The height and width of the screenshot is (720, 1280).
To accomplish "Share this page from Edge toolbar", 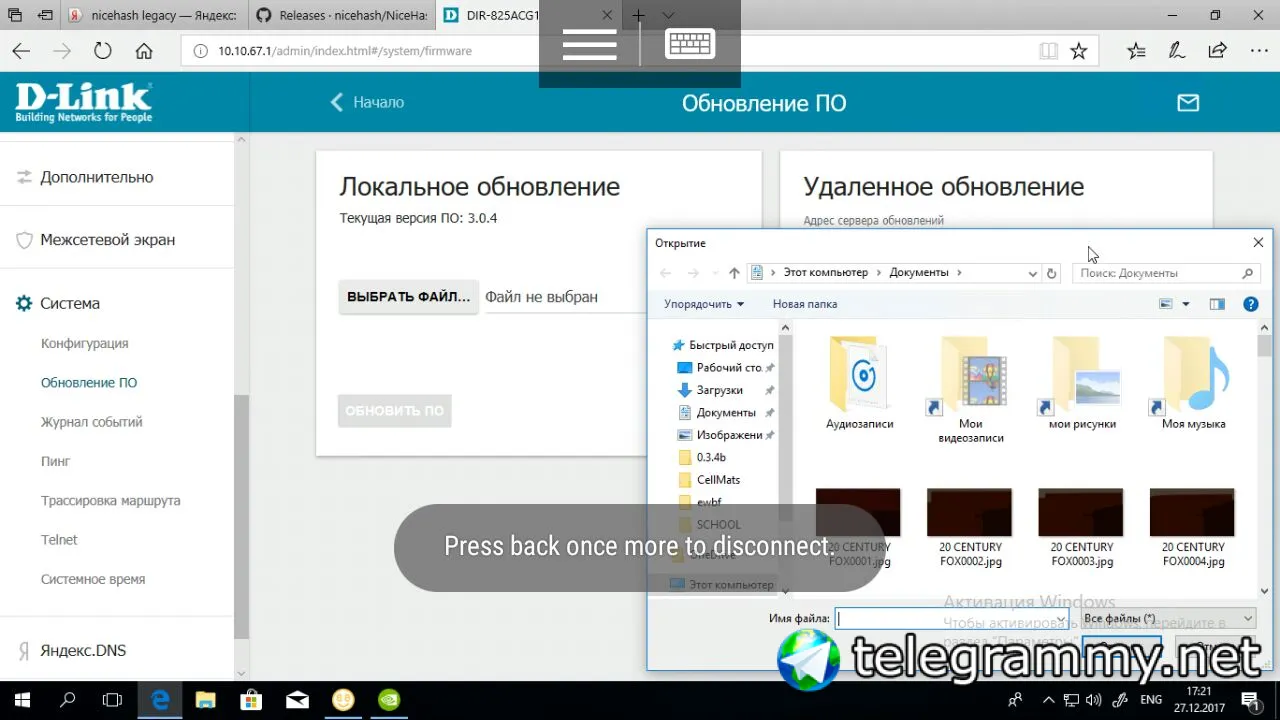I will coord(1217,51).
